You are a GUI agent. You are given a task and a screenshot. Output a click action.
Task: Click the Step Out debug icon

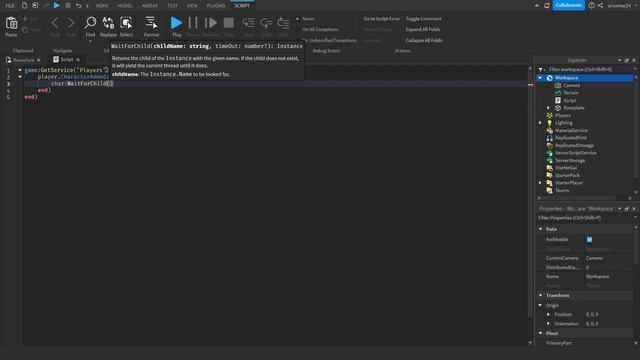(283, 23)
